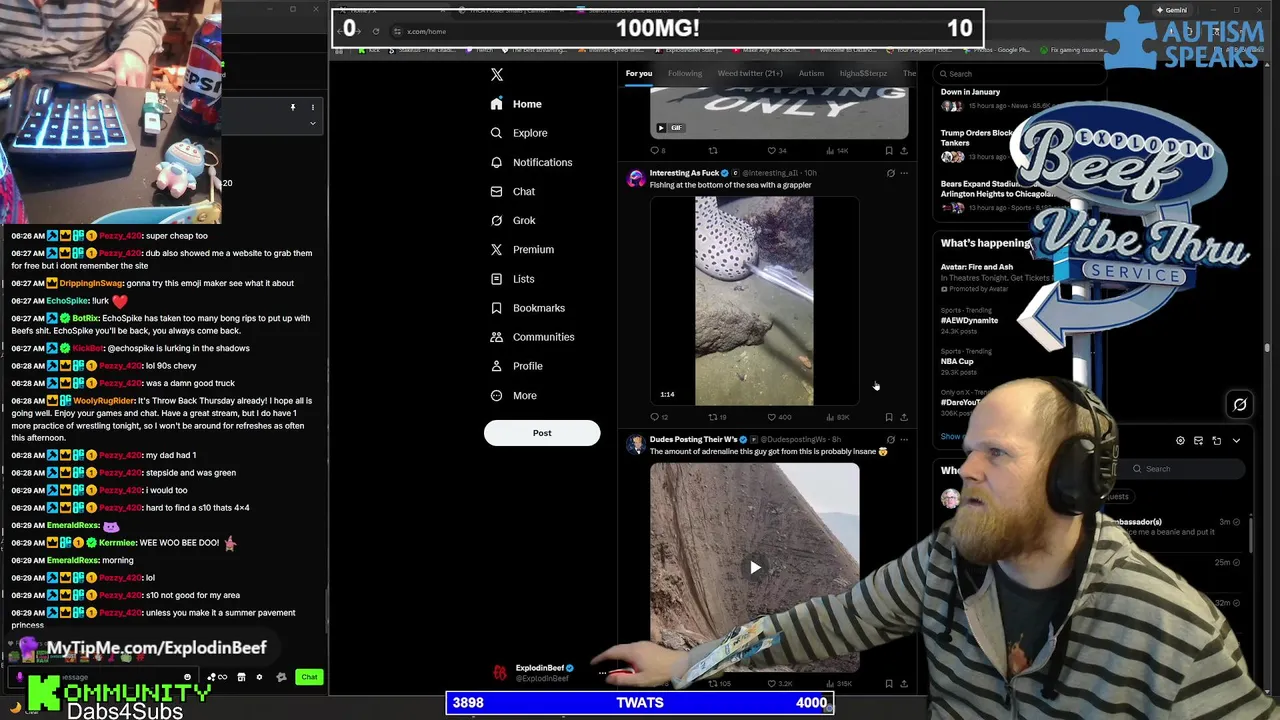Open Interesting As Fuck profile avatar
The height and width of the screenshot is (720, 1280).
636,179
